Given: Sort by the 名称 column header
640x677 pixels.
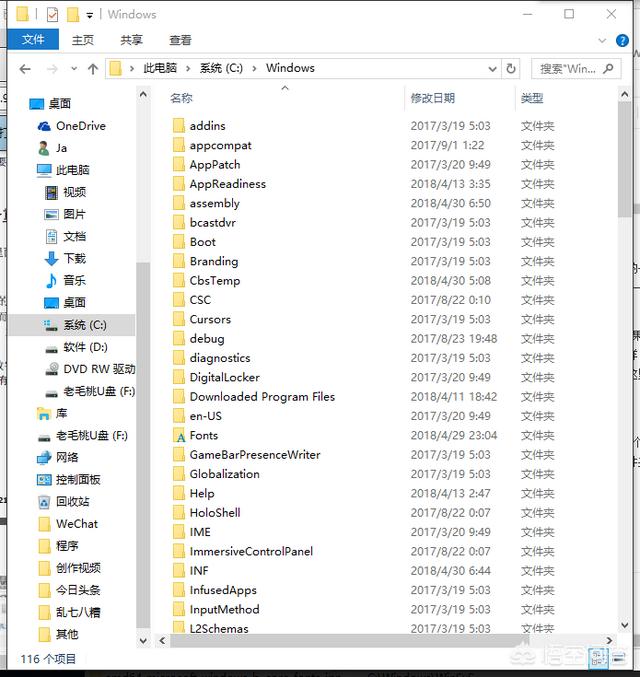Looking at the screenshot, I should coord(181,98).
